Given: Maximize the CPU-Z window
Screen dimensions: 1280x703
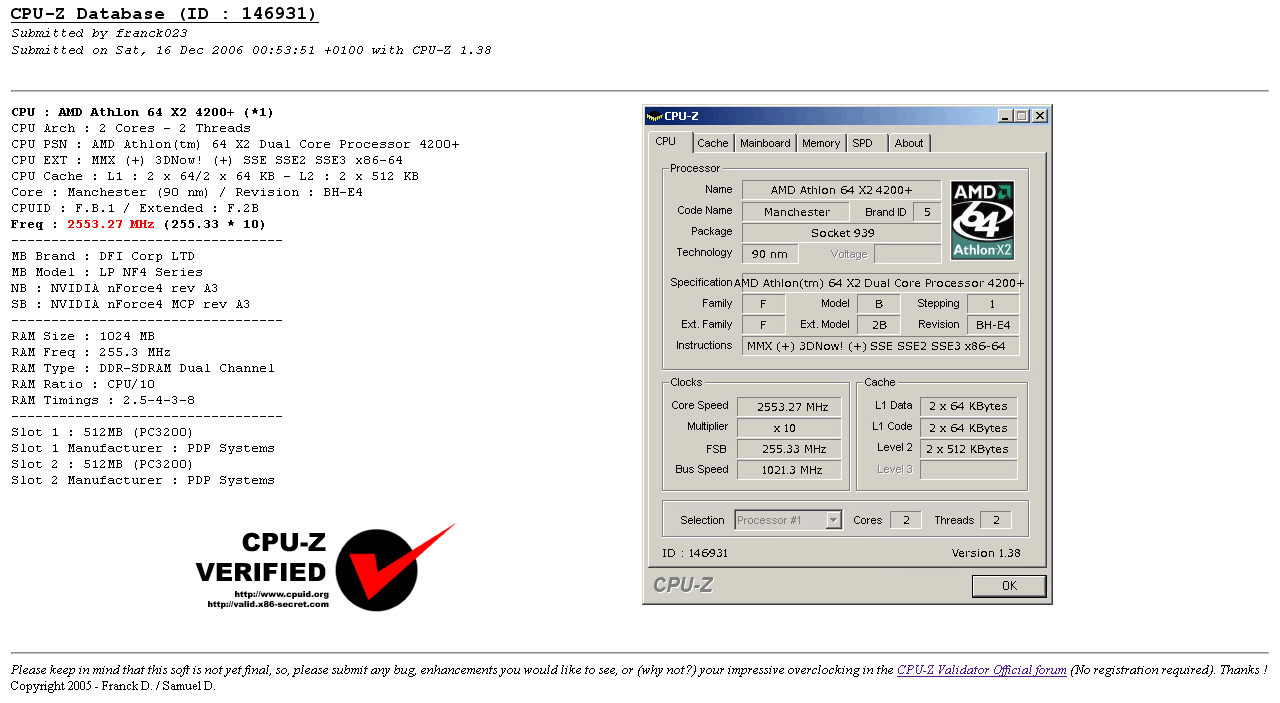Looking at the screenshot, I should pyautogui.click(x=1022, y=116).
